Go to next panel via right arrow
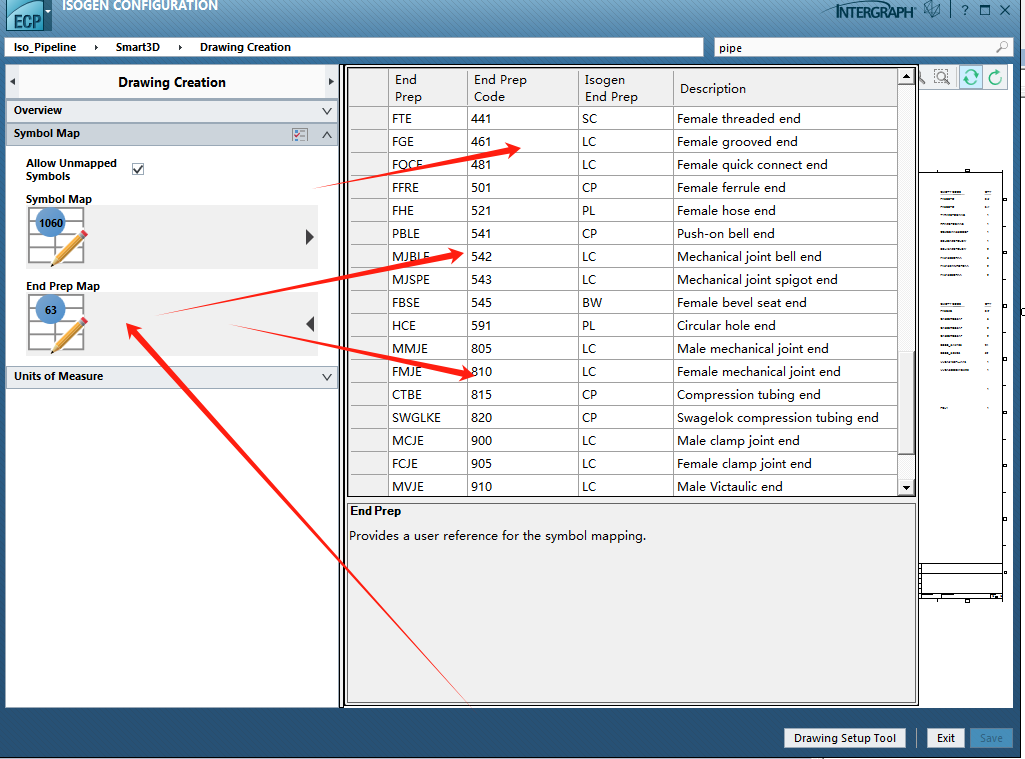1025x759 pixels. [x=331, y=82]
